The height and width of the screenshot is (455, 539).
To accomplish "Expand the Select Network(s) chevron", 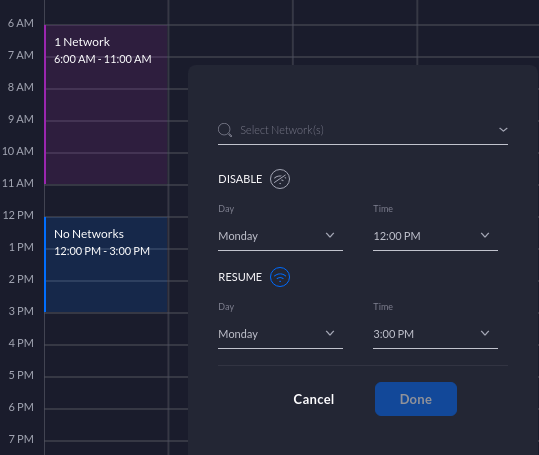I will click(x=503, y=130).
